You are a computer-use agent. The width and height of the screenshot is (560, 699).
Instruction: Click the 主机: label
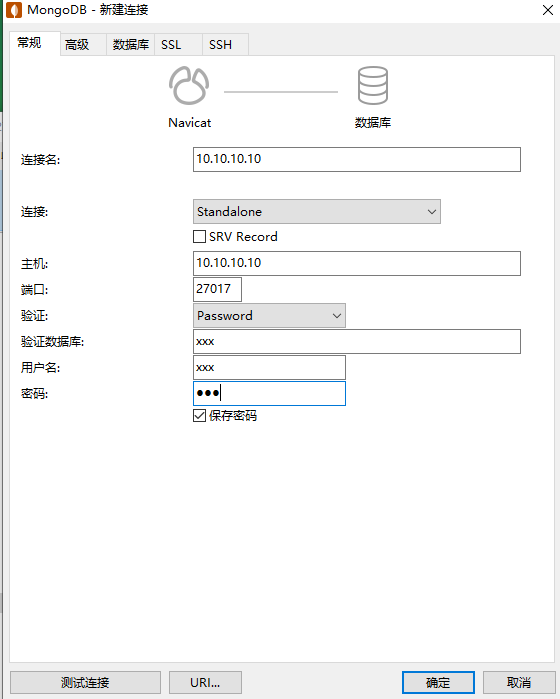click(34, 263)
